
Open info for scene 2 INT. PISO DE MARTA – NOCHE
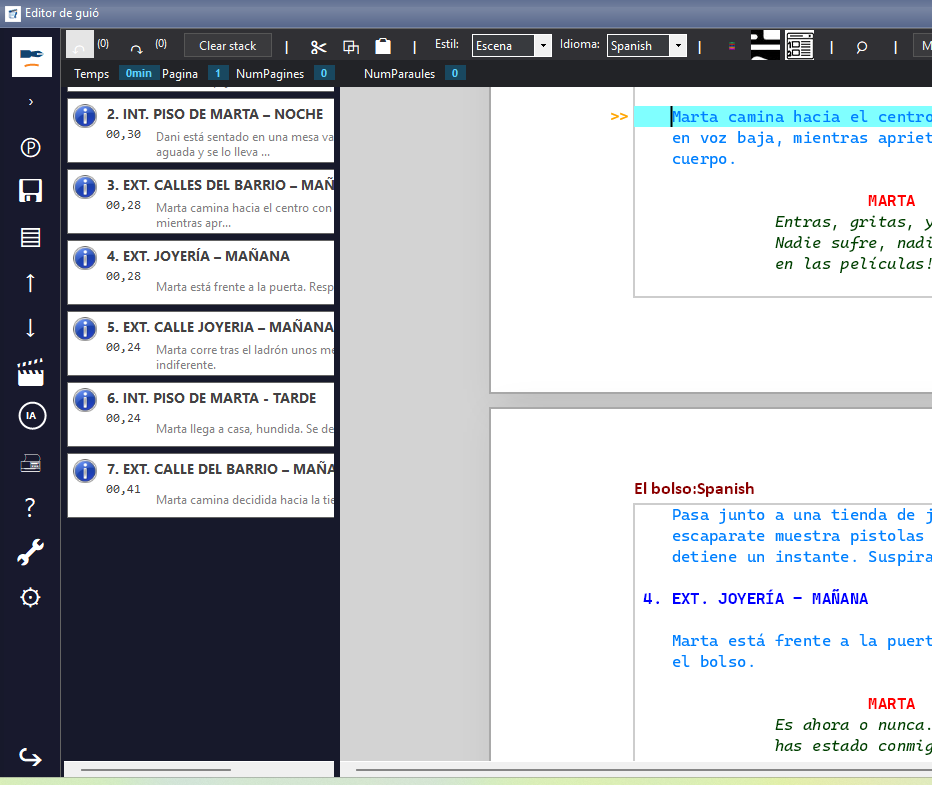pos(85,116)
